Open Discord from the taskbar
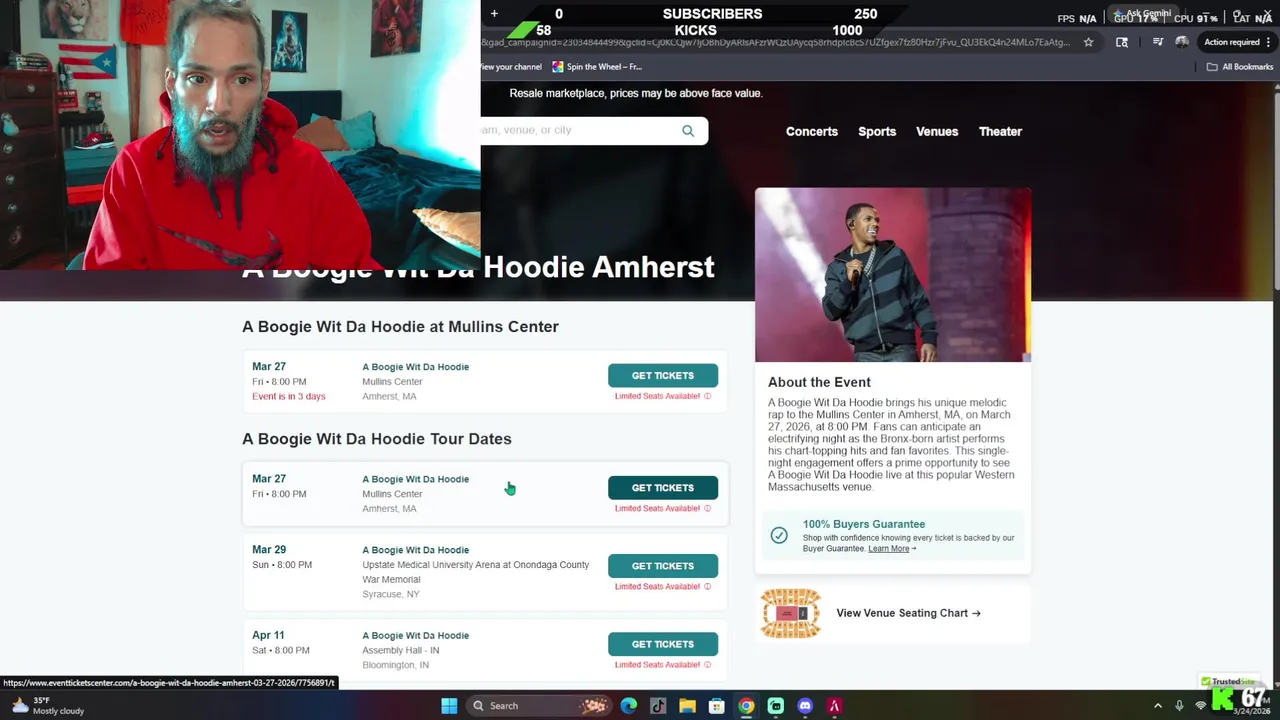Viewport: 1280px width, 720px height. tap(805, 706)
